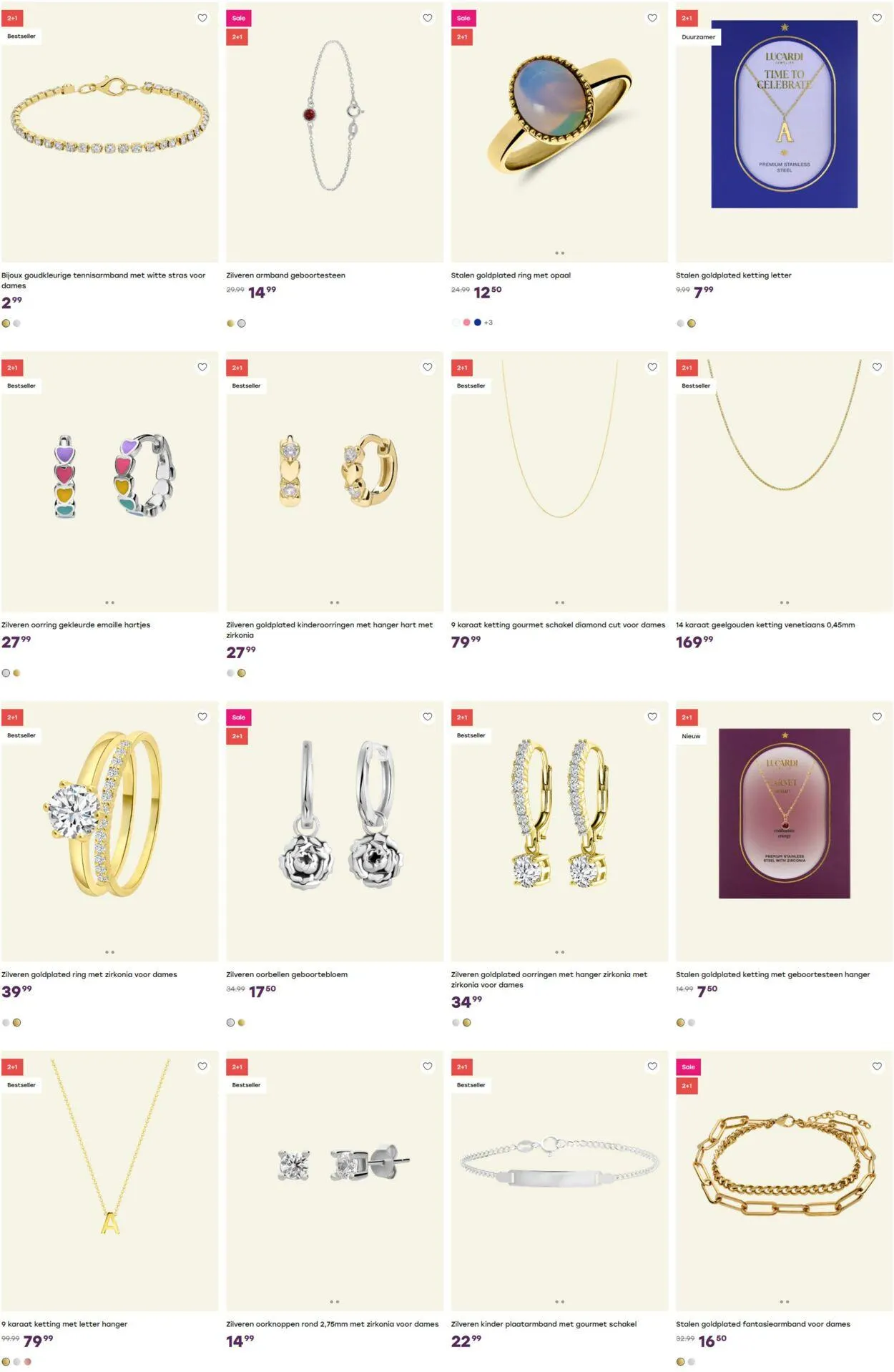Open Zilveren goldplated ring met zirkonia product

[x=89, y=974]
